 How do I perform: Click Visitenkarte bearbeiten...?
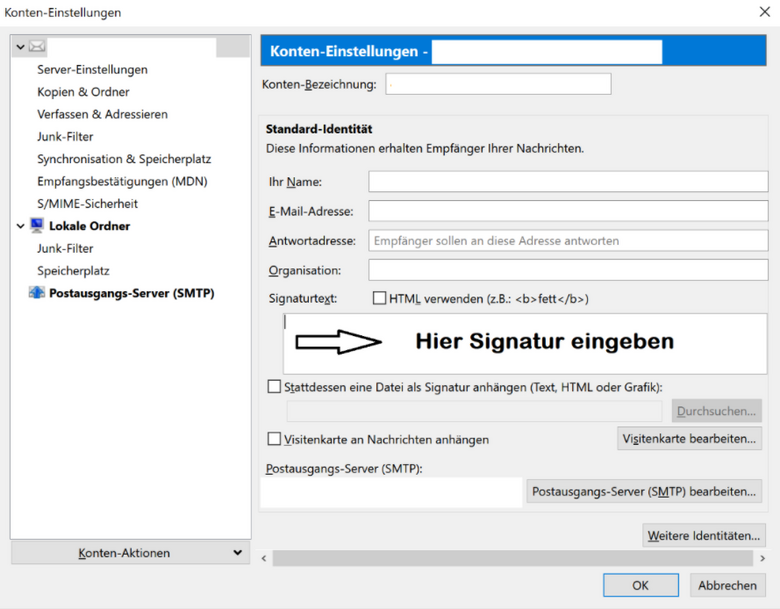click(689, 439)
